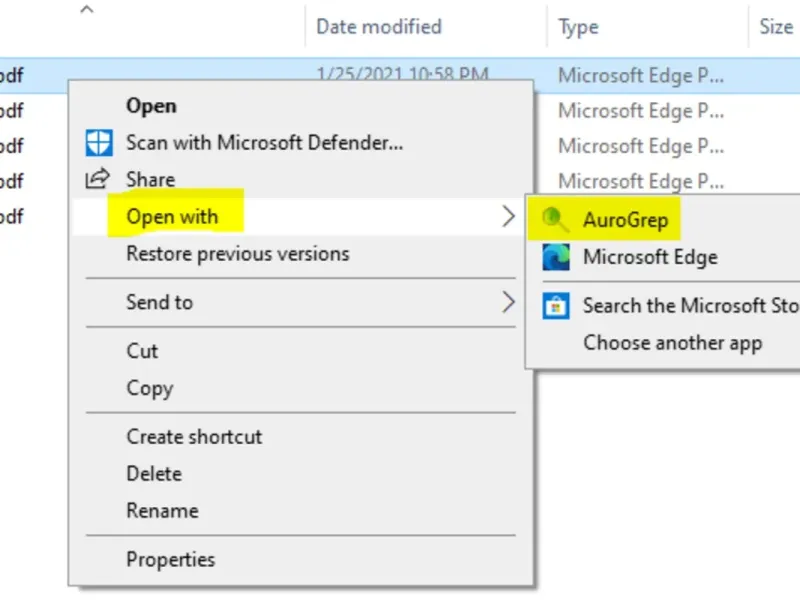Click the Share arrow icon
Screen dimensions: 800x600
(98, 179)
